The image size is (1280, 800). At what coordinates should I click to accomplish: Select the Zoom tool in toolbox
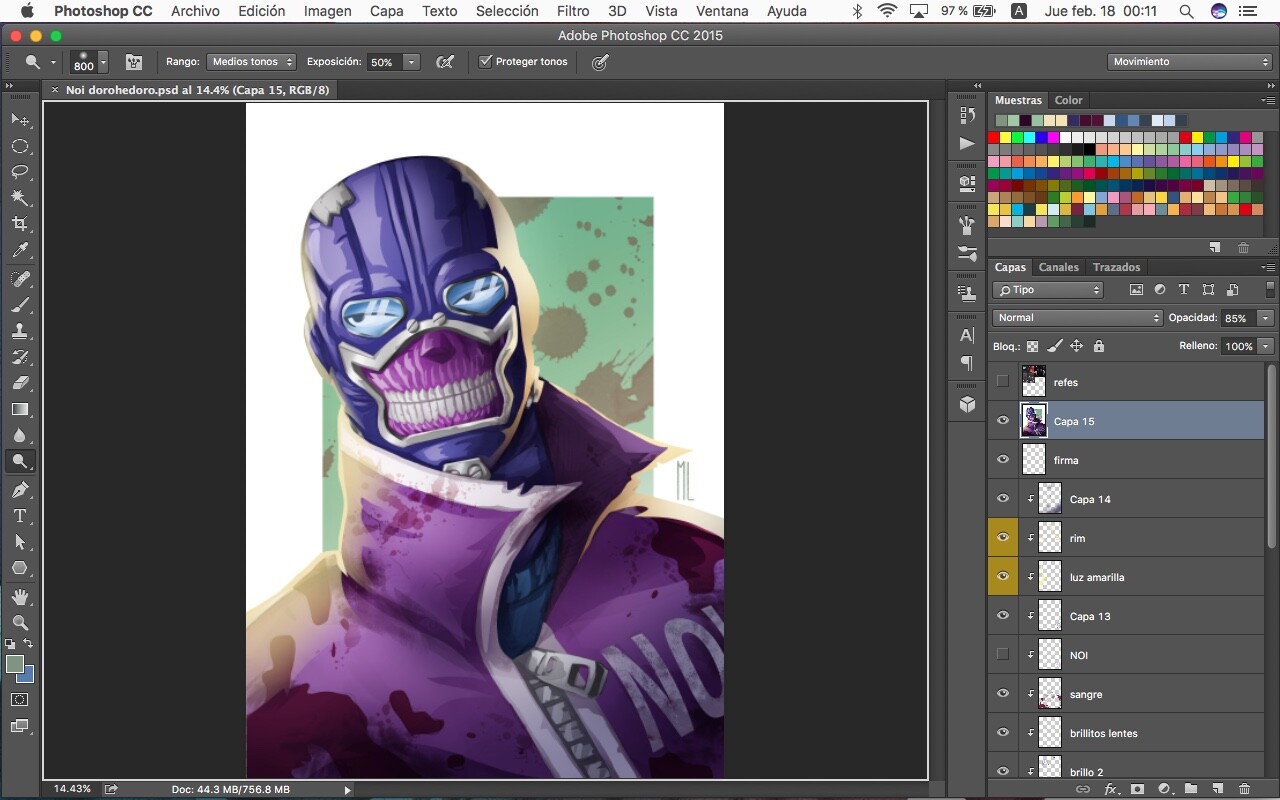click(20, 623)
